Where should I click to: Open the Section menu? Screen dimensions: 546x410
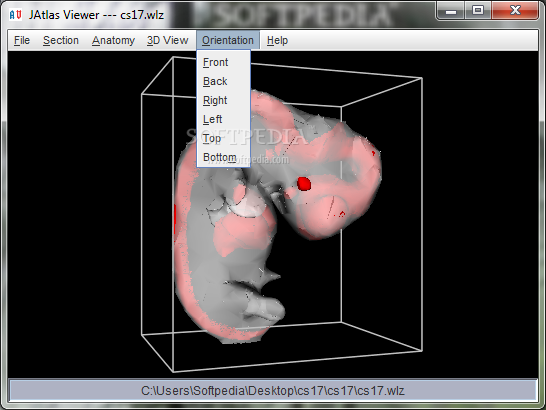point(61,40)
